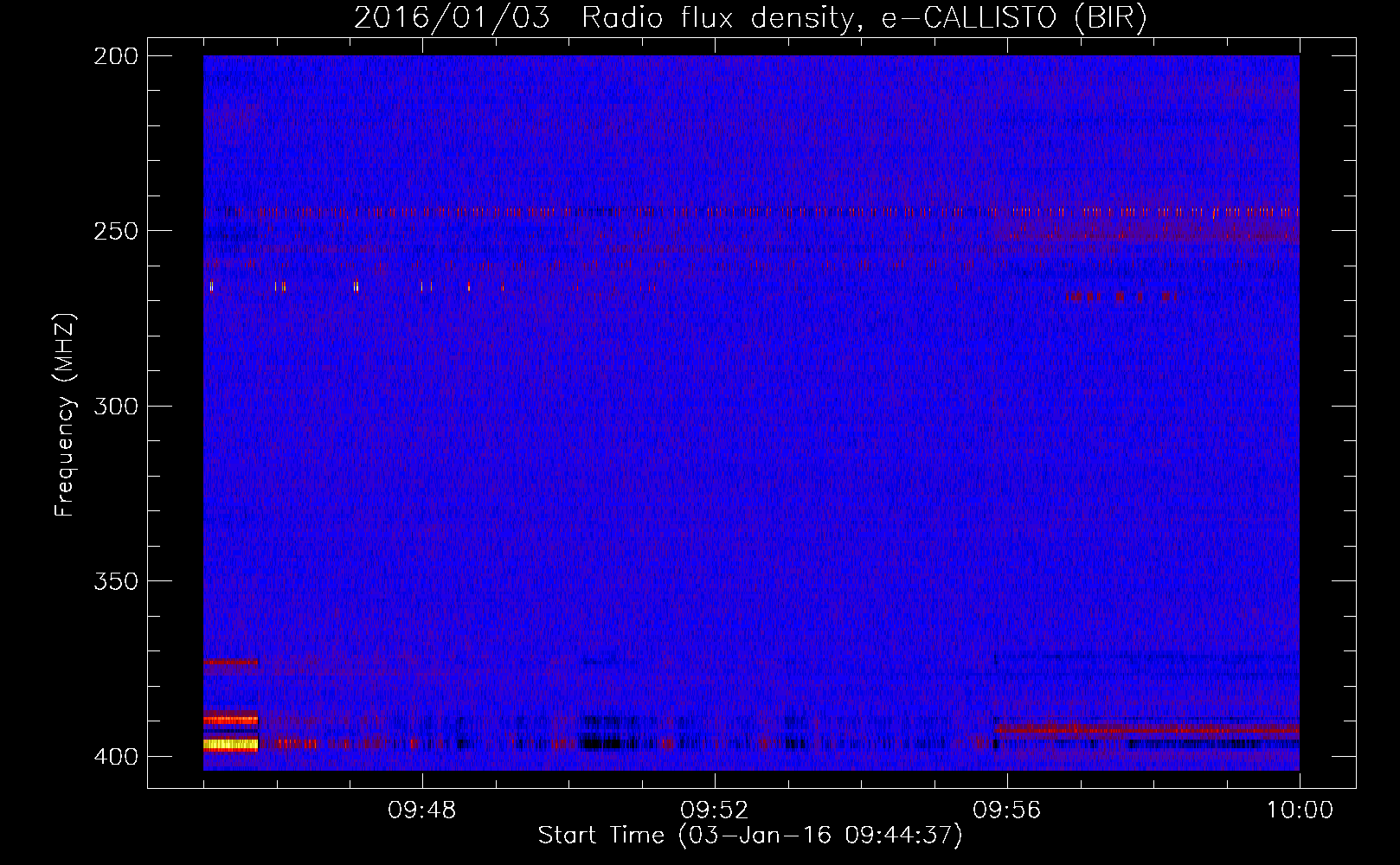The image size is (1400, 865).
Task: Click the 09:48 time tick label
Action: (x=422, y=811)
